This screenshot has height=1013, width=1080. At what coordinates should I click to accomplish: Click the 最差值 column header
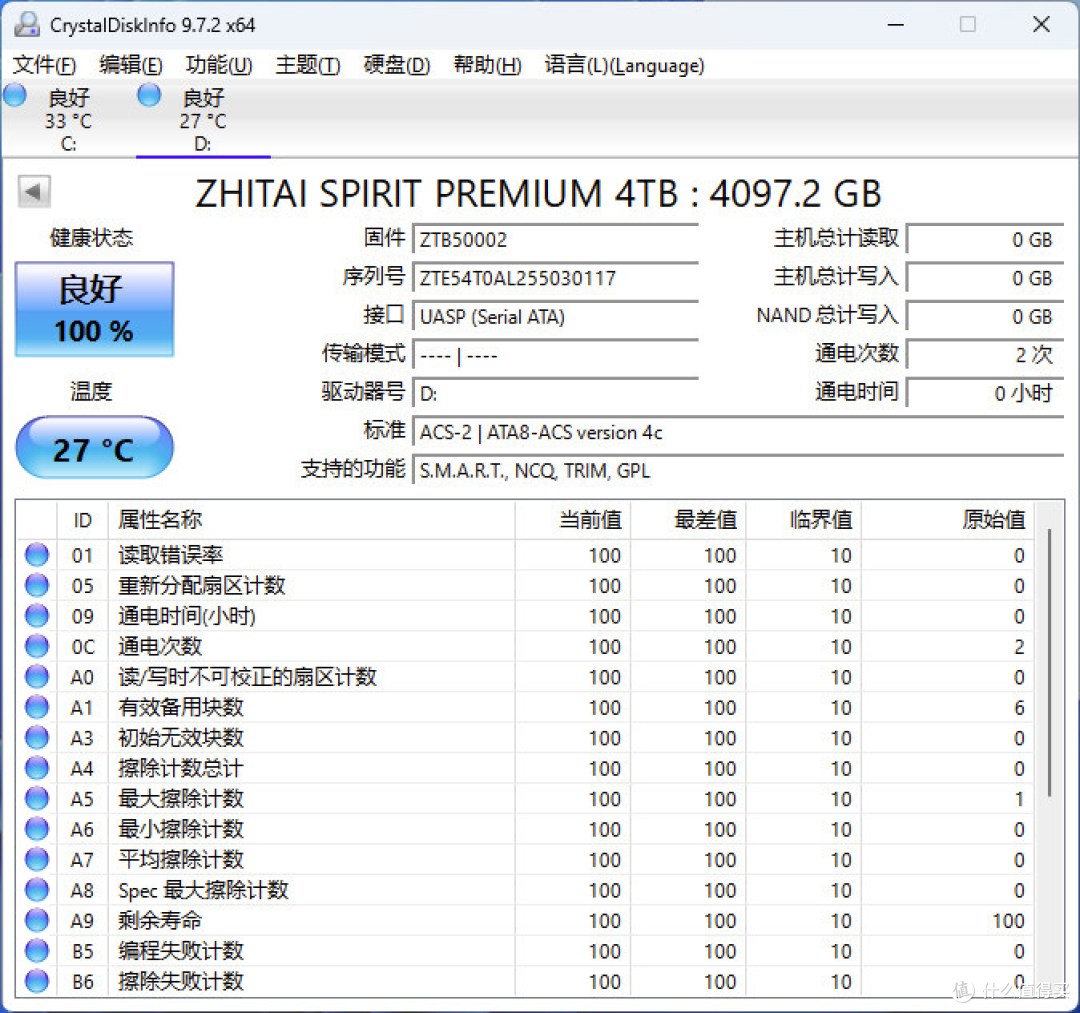pos(688,520)
